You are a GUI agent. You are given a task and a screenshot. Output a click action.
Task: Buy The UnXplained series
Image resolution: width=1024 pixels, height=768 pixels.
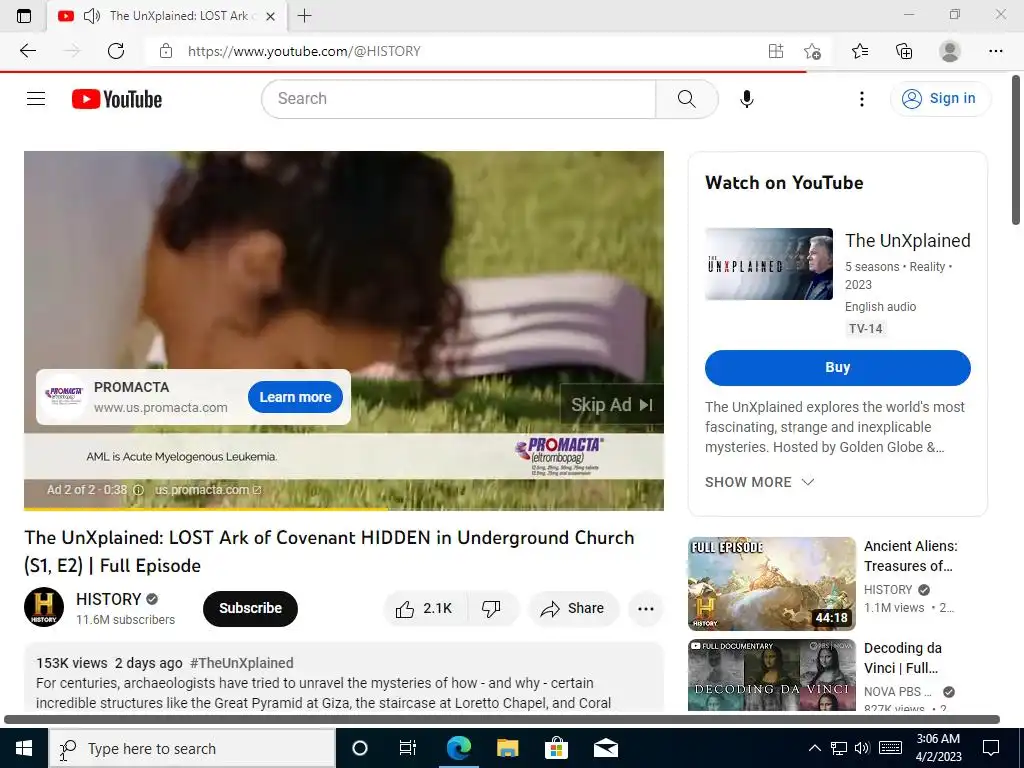click(837, 368)
